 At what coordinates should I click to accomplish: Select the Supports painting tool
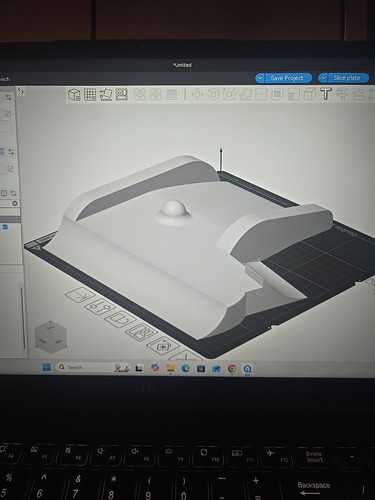[294, 95]
